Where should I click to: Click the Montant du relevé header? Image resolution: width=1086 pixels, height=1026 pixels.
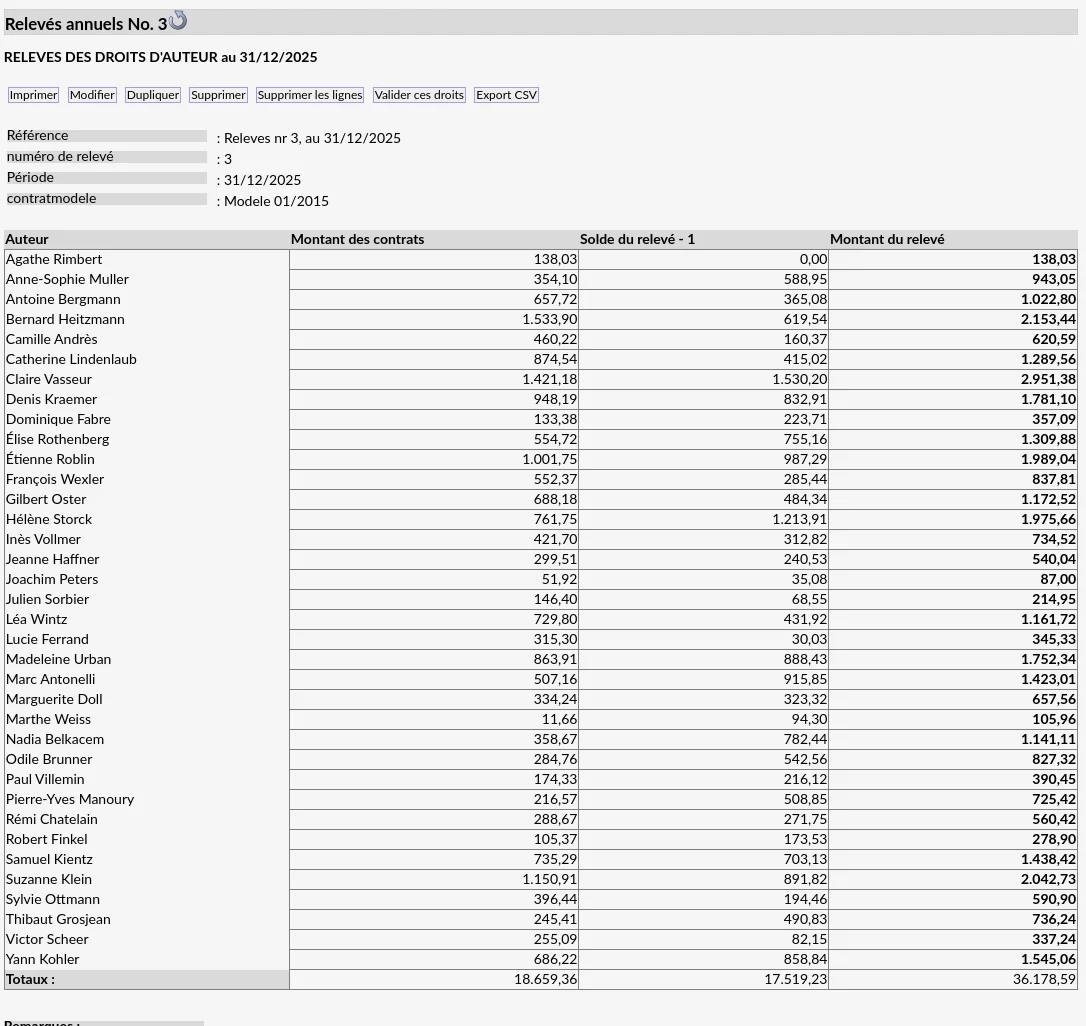coord(887,239)
